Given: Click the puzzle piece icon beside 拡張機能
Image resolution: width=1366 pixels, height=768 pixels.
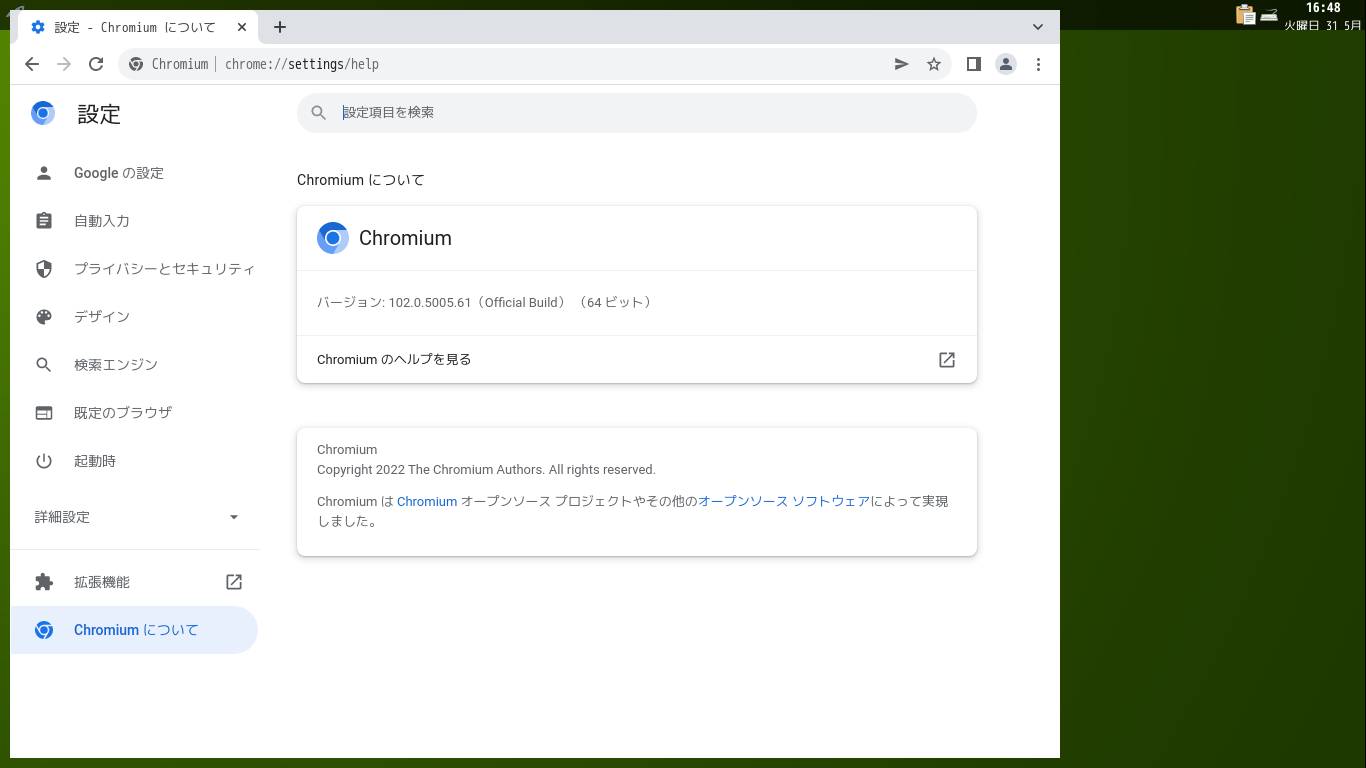Looking at the screenshot, I should tap(44, 582).
